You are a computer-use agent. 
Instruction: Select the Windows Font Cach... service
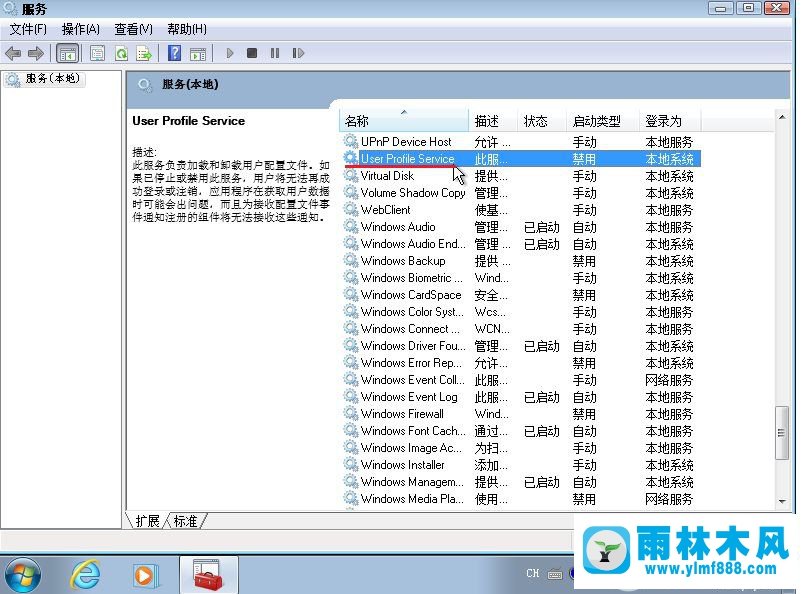pos(413,431)
